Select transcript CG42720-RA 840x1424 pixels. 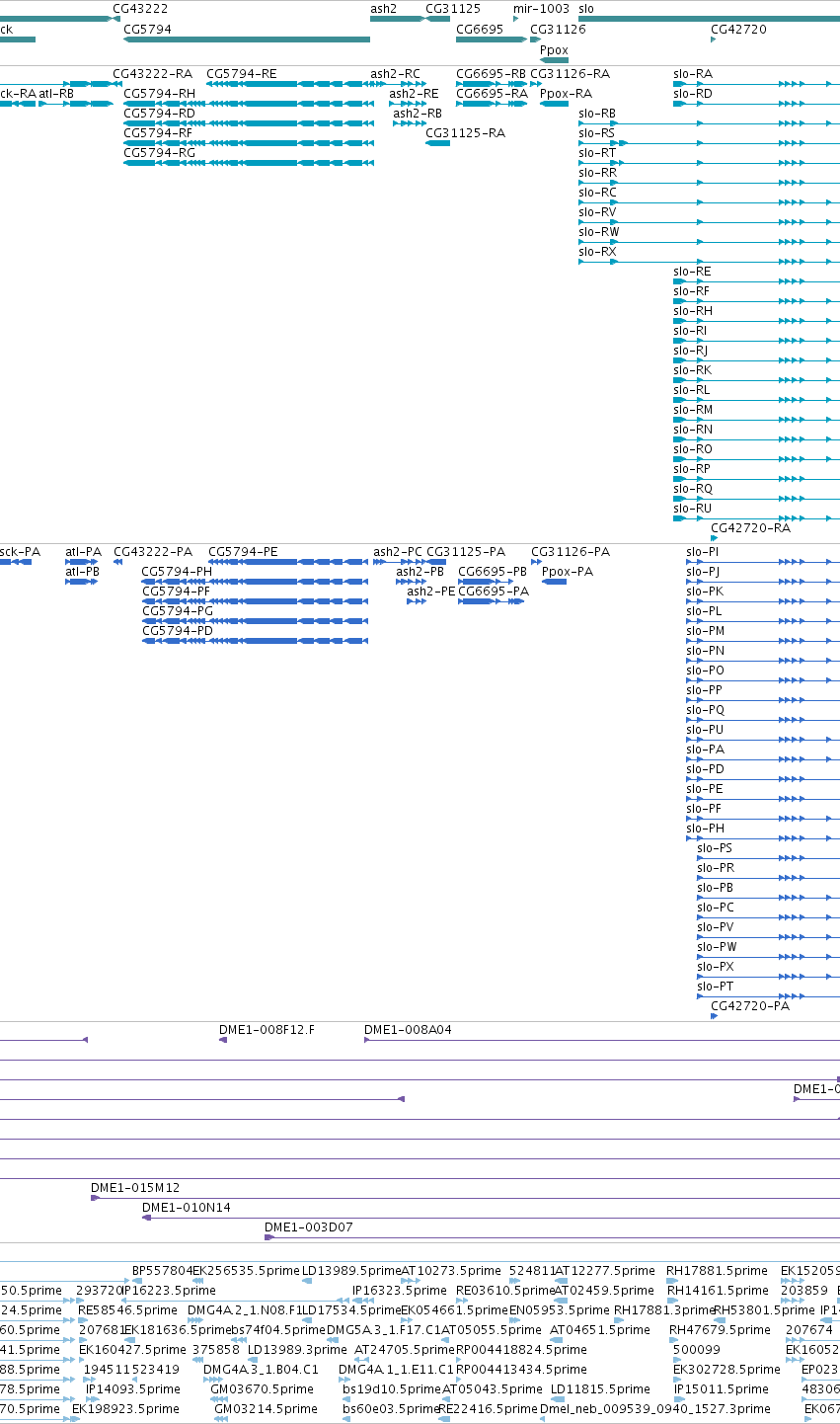[x=750, y=528]
